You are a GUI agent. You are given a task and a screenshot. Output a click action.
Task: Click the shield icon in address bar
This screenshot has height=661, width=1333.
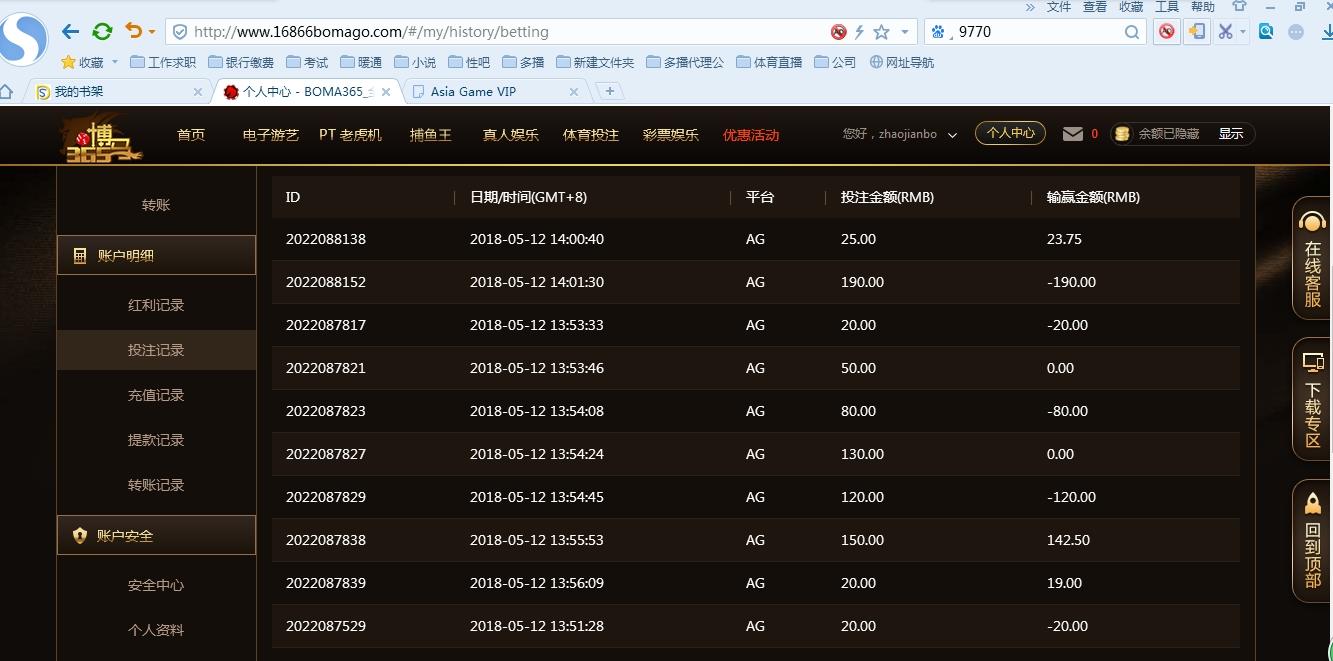[x=180, y=32]
